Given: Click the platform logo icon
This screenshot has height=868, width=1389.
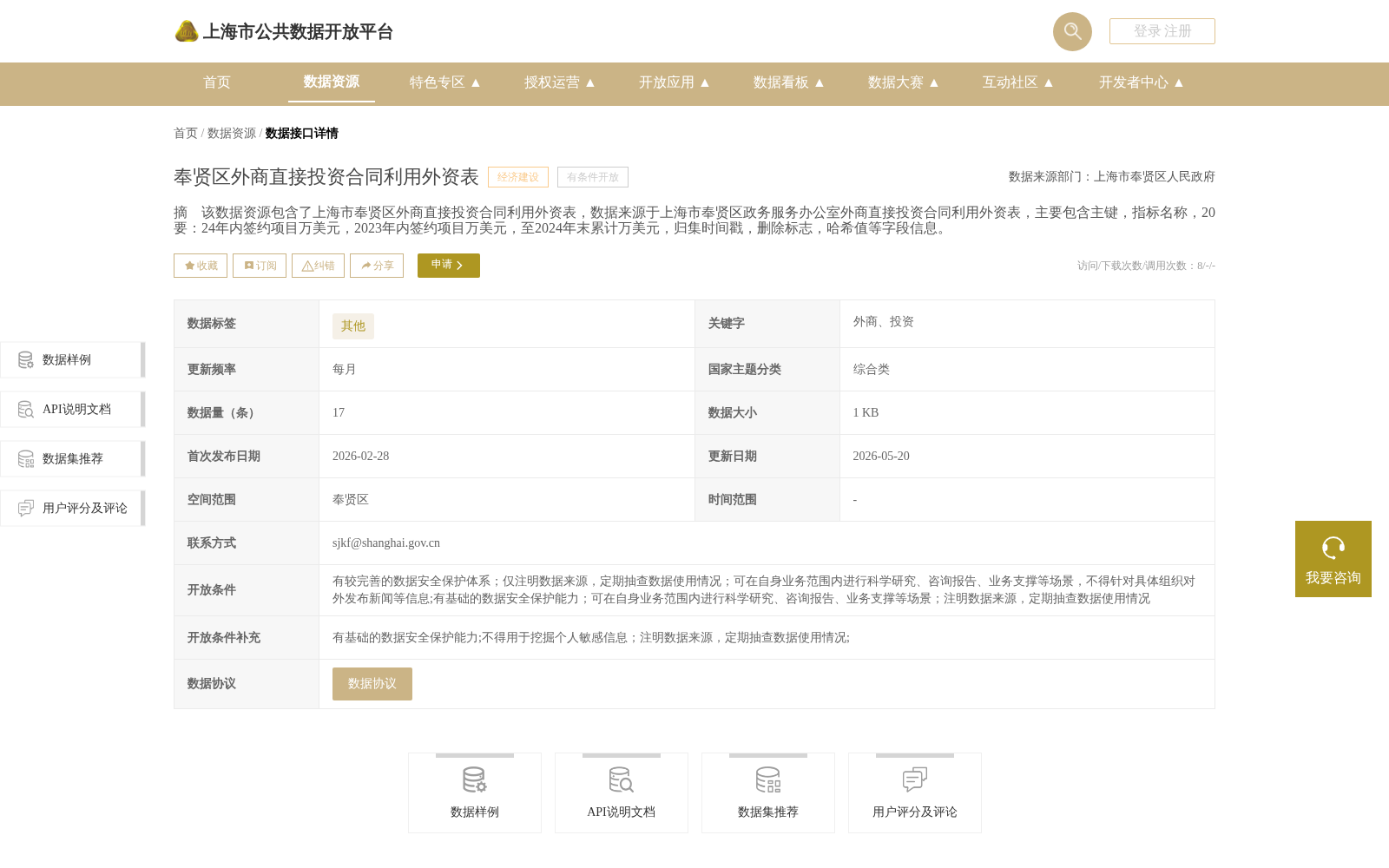Looking at the screenshot, I should pos(187,31).
